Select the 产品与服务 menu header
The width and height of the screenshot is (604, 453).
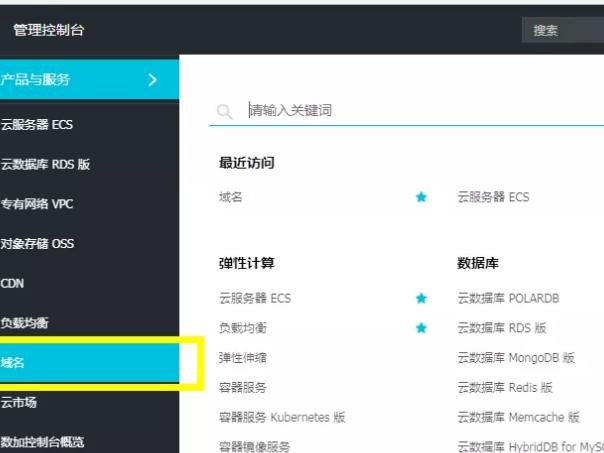click(89, 80)
